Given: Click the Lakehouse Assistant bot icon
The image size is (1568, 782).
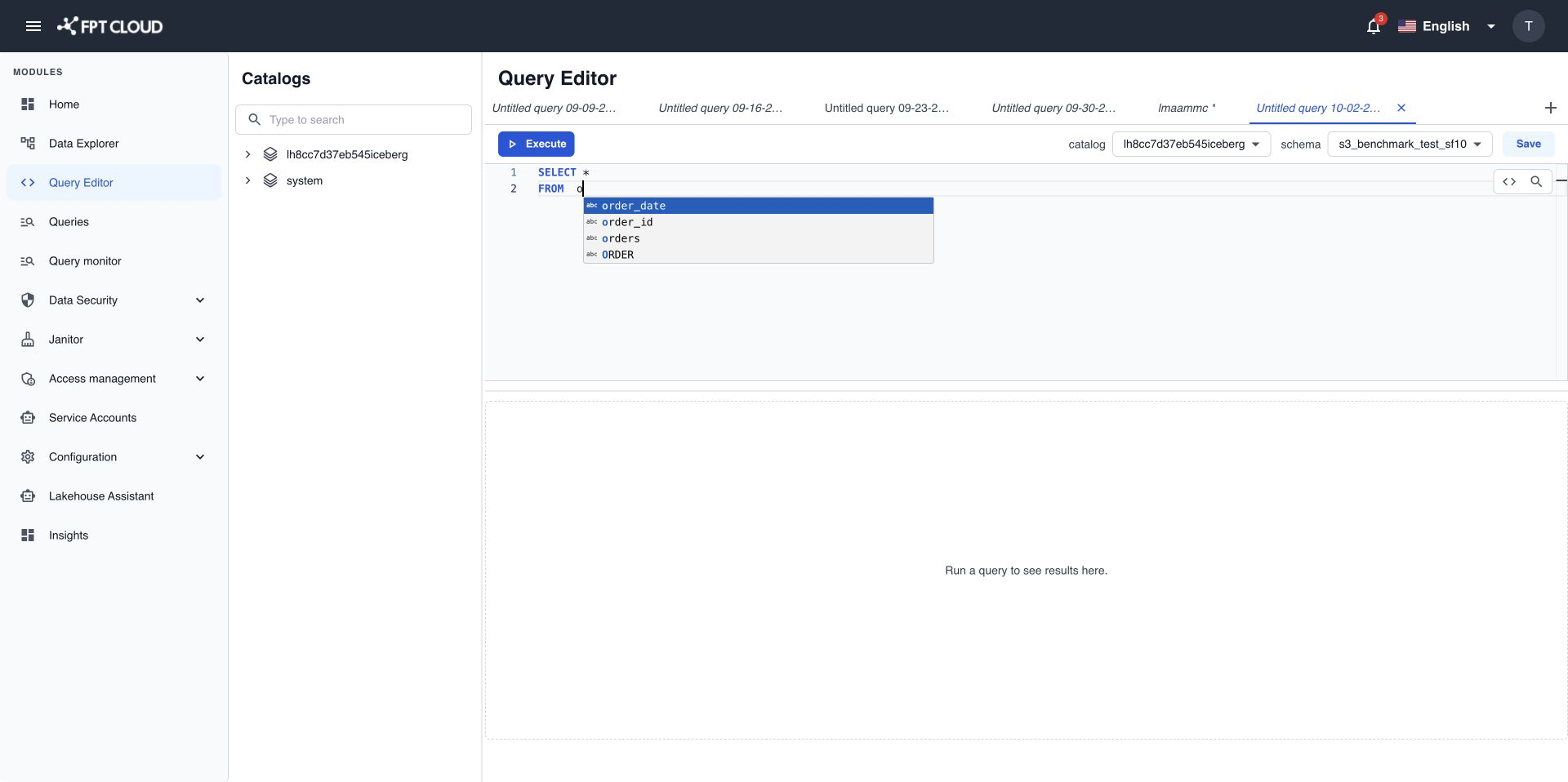Looking at the screenshot, I should (x=28, y=496).
